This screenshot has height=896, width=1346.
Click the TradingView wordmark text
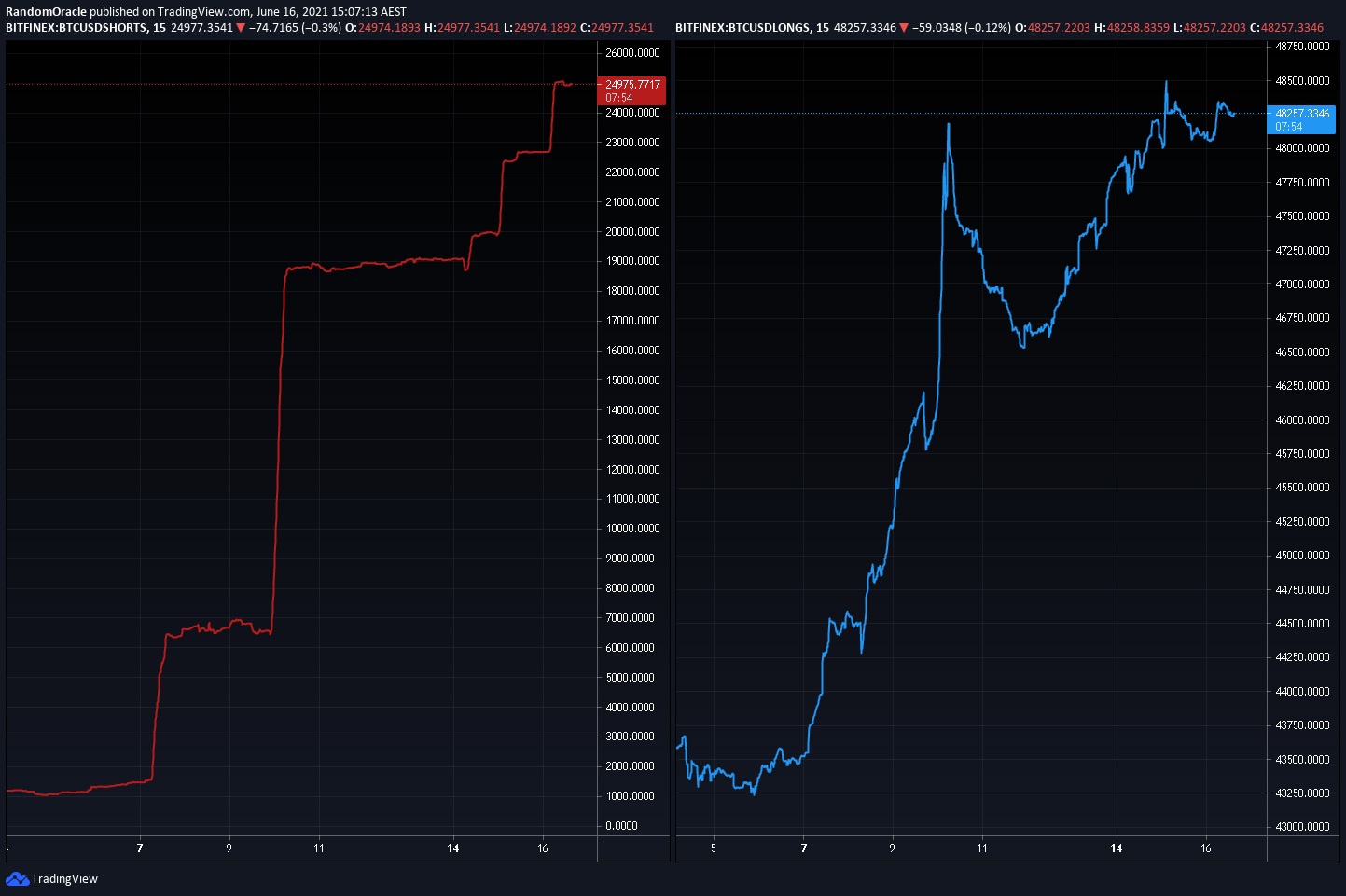(x=64, y=878)
